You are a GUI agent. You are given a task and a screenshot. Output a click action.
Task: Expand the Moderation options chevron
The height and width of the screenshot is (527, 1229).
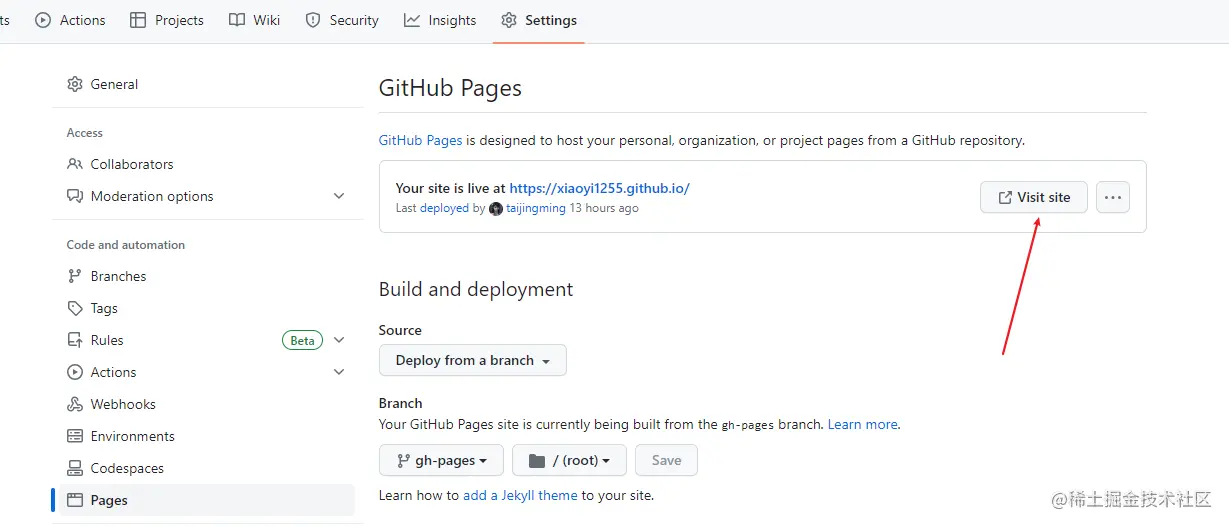tap(339, 196)
